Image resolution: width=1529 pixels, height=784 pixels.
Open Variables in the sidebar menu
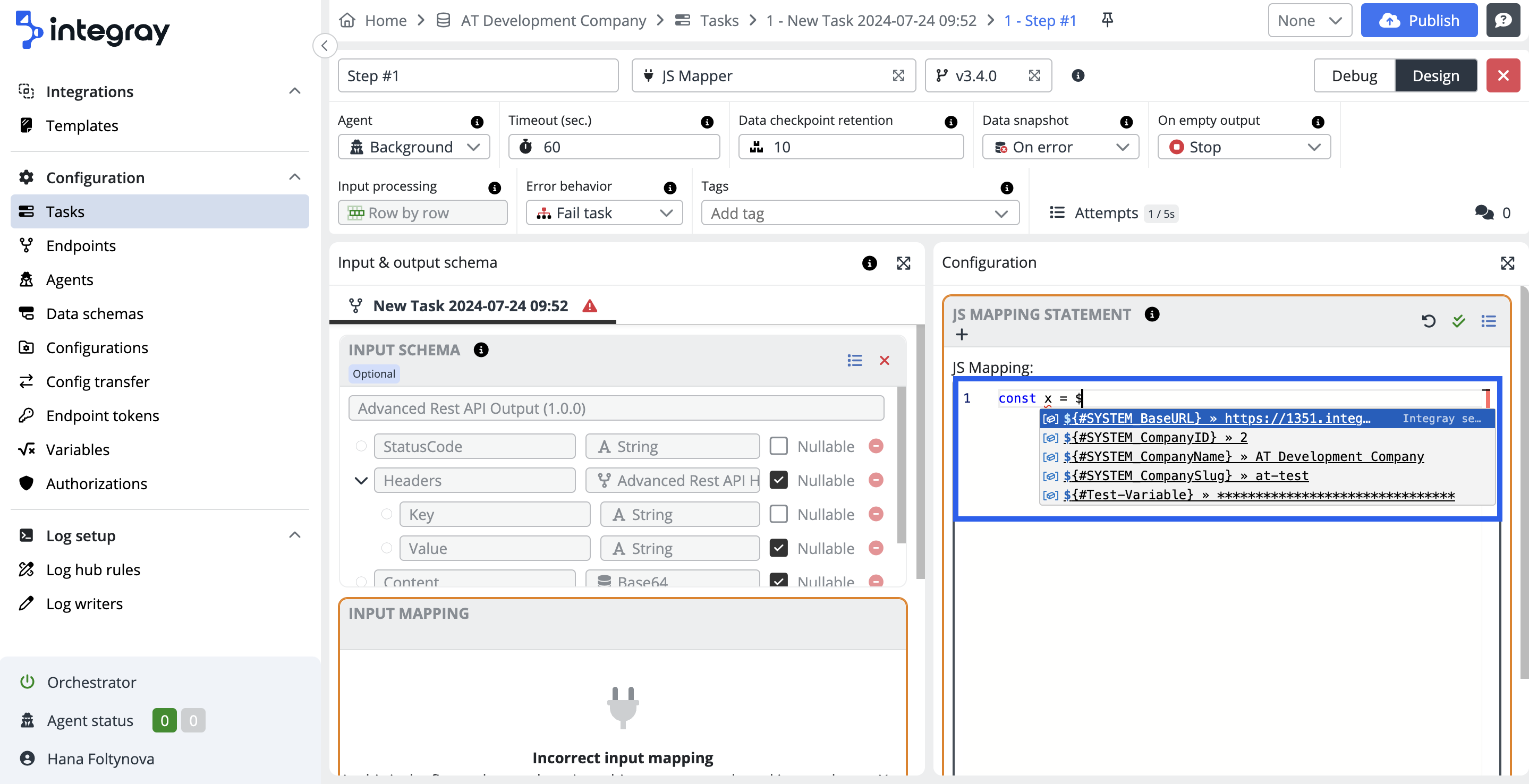(x=78, y=449)
